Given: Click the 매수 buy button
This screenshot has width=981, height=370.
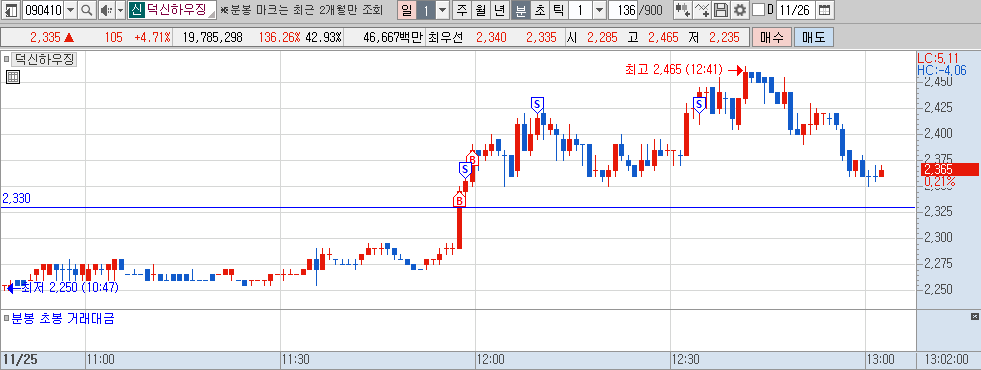Looking at the screenshot, I should tap(771, 38).
